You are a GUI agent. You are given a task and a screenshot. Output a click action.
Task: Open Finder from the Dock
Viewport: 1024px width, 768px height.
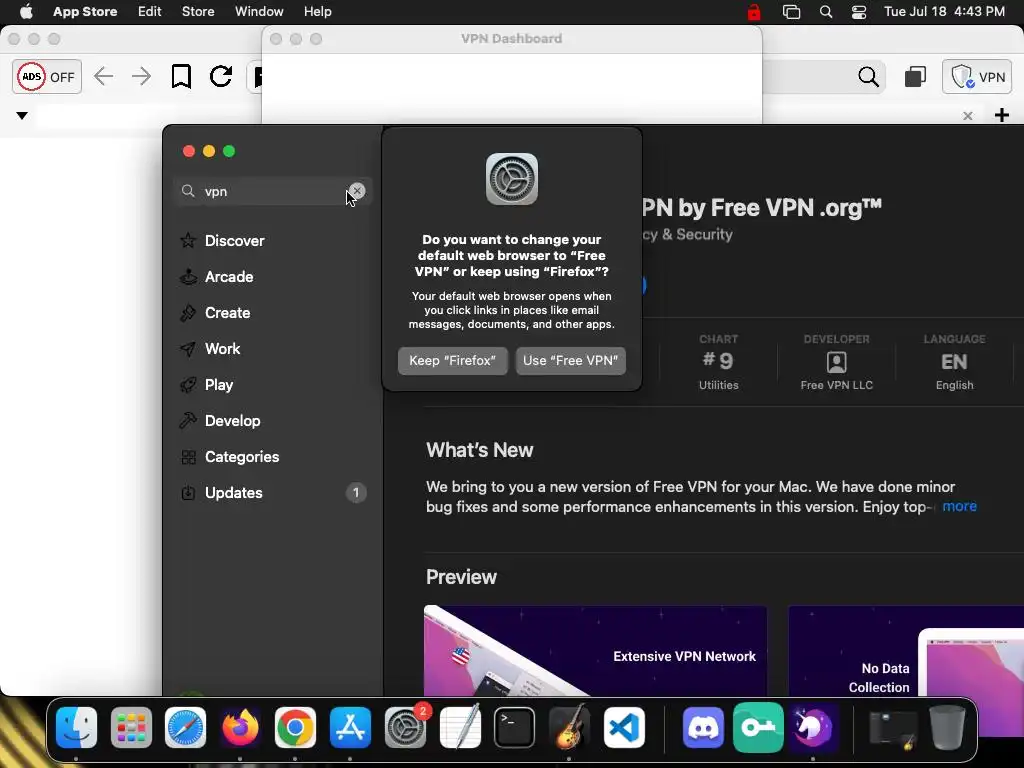tap(76, 727)
